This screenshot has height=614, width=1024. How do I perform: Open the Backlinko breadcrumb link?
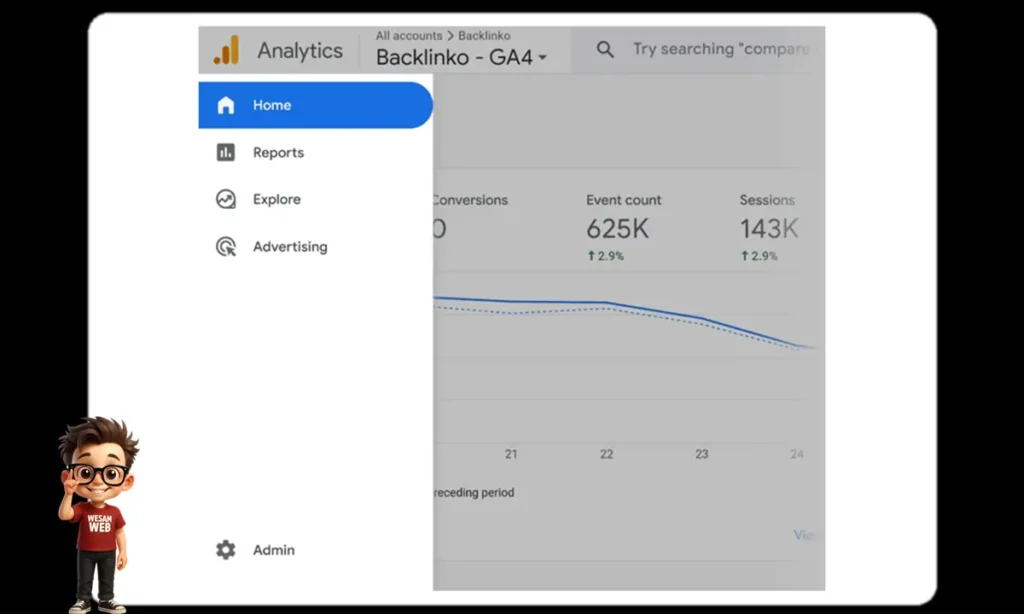coord(485,35)
